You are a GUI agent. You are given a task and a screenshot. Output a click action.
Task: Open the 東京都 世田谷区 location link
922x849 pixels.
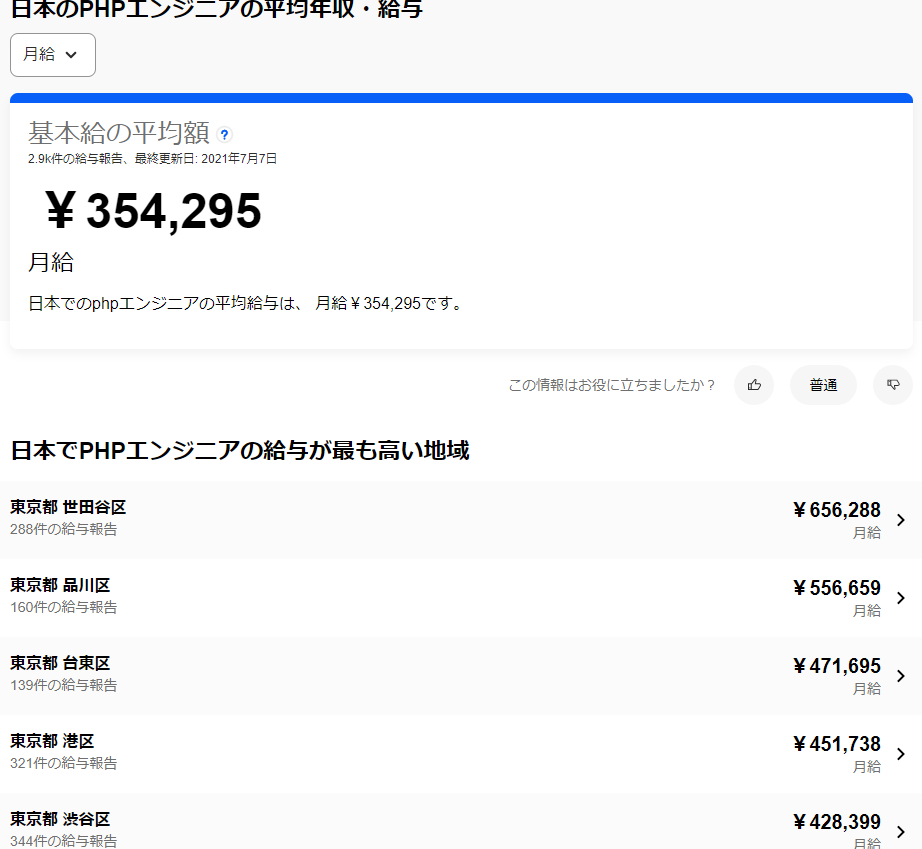68,507
